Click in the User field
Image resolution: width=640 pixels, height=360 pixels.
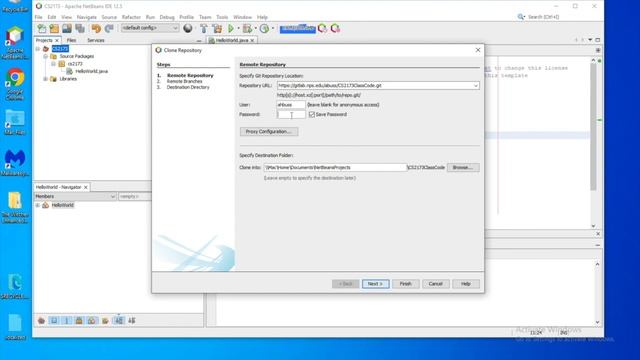(x=291, y=105)
